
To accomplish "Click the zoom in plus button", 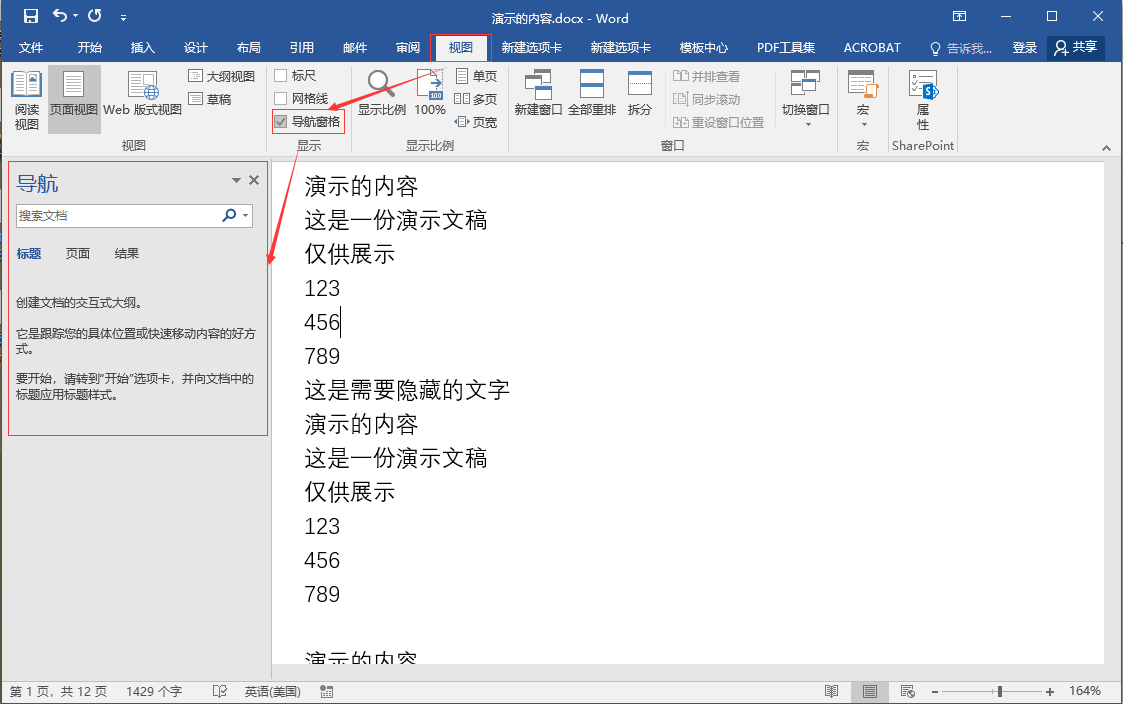I will click(1050, 692).
